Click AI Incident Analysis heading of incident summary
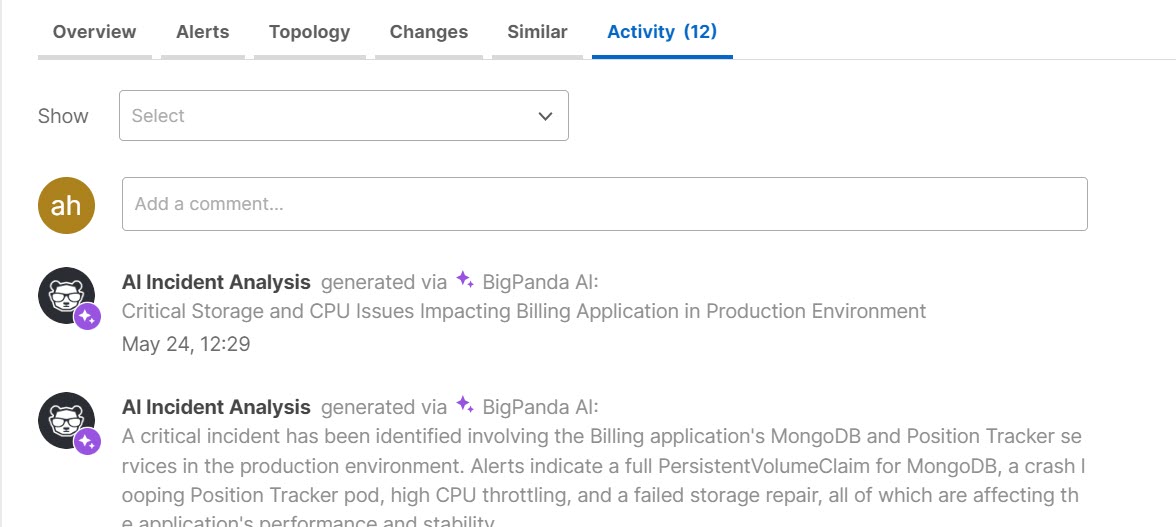 click(x=216, y=407)
